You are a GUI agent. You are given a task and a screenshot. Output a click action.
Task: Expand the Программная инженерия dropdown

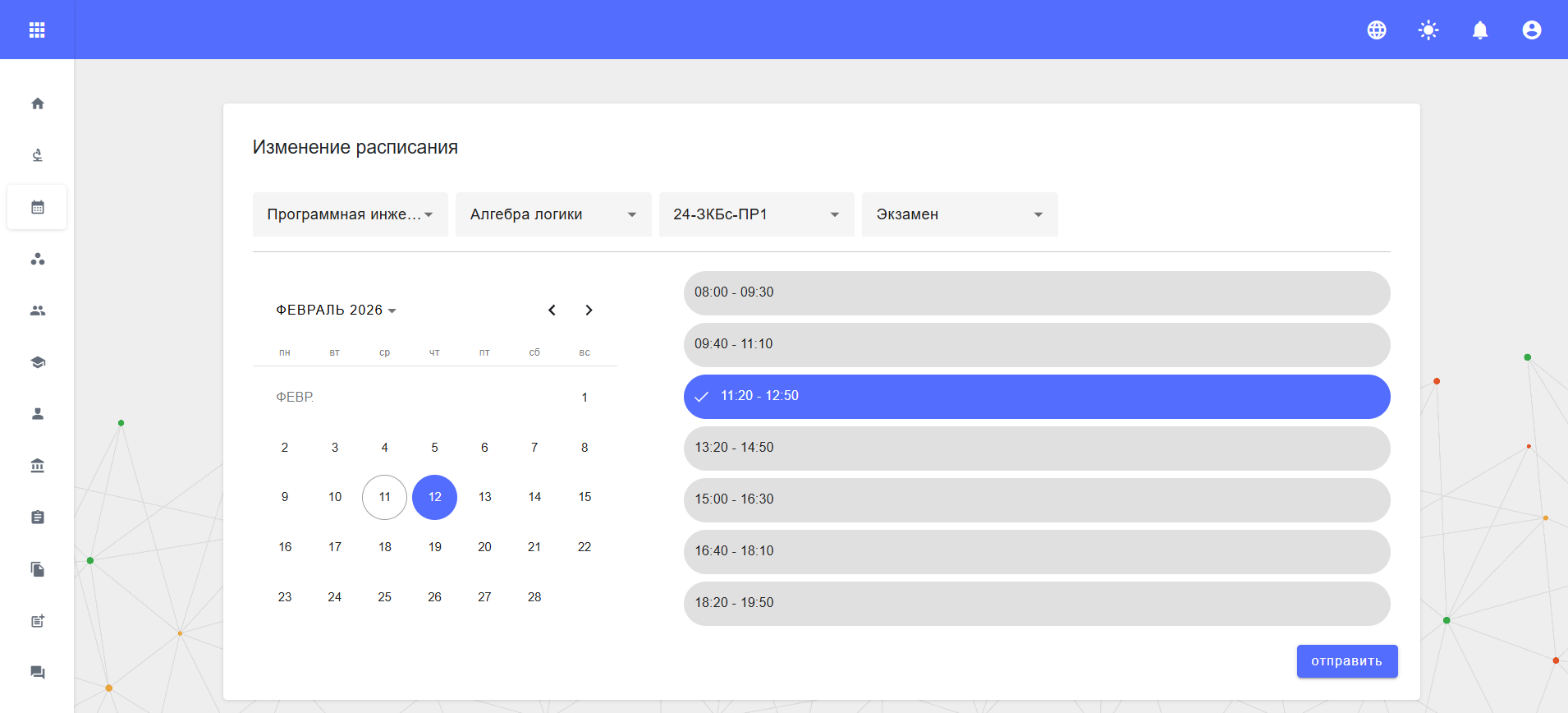(351, 214)
